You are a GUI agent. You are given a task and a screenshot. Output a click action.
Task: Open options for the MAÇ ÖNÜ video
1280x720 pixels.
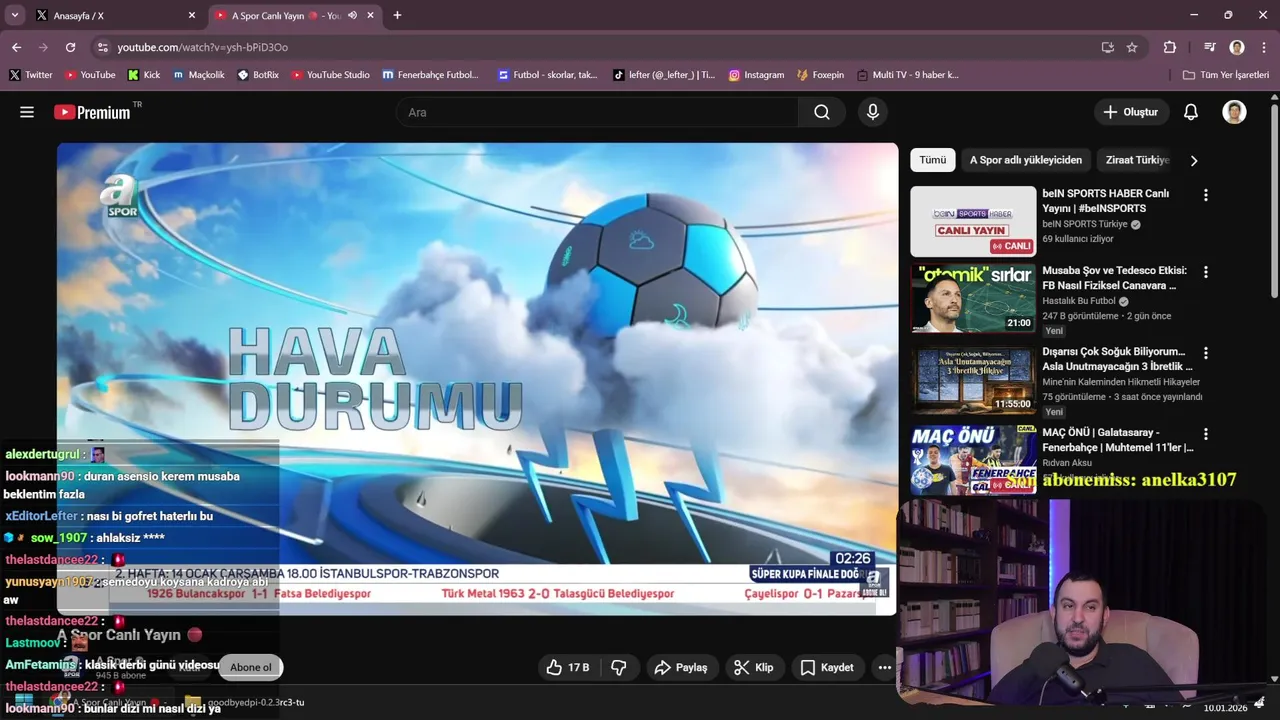click(1205, 434)
